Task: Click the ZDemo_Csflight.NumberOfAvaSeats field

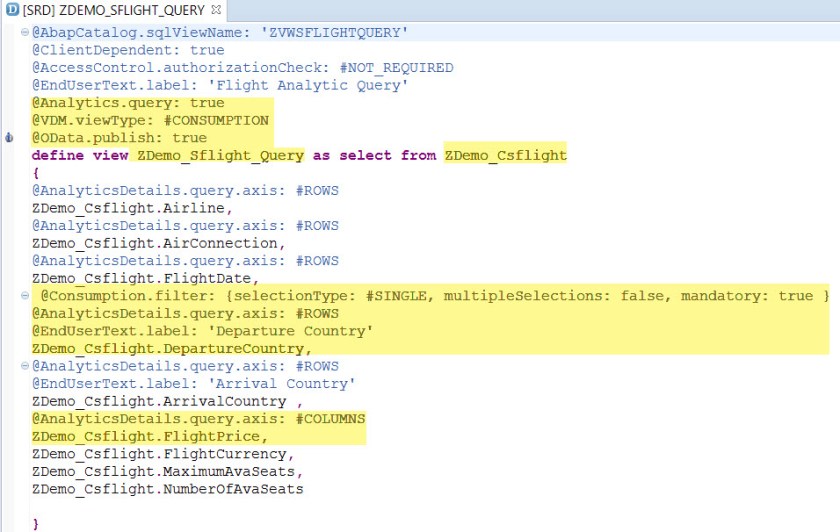Action: click(x=168, y=489)
